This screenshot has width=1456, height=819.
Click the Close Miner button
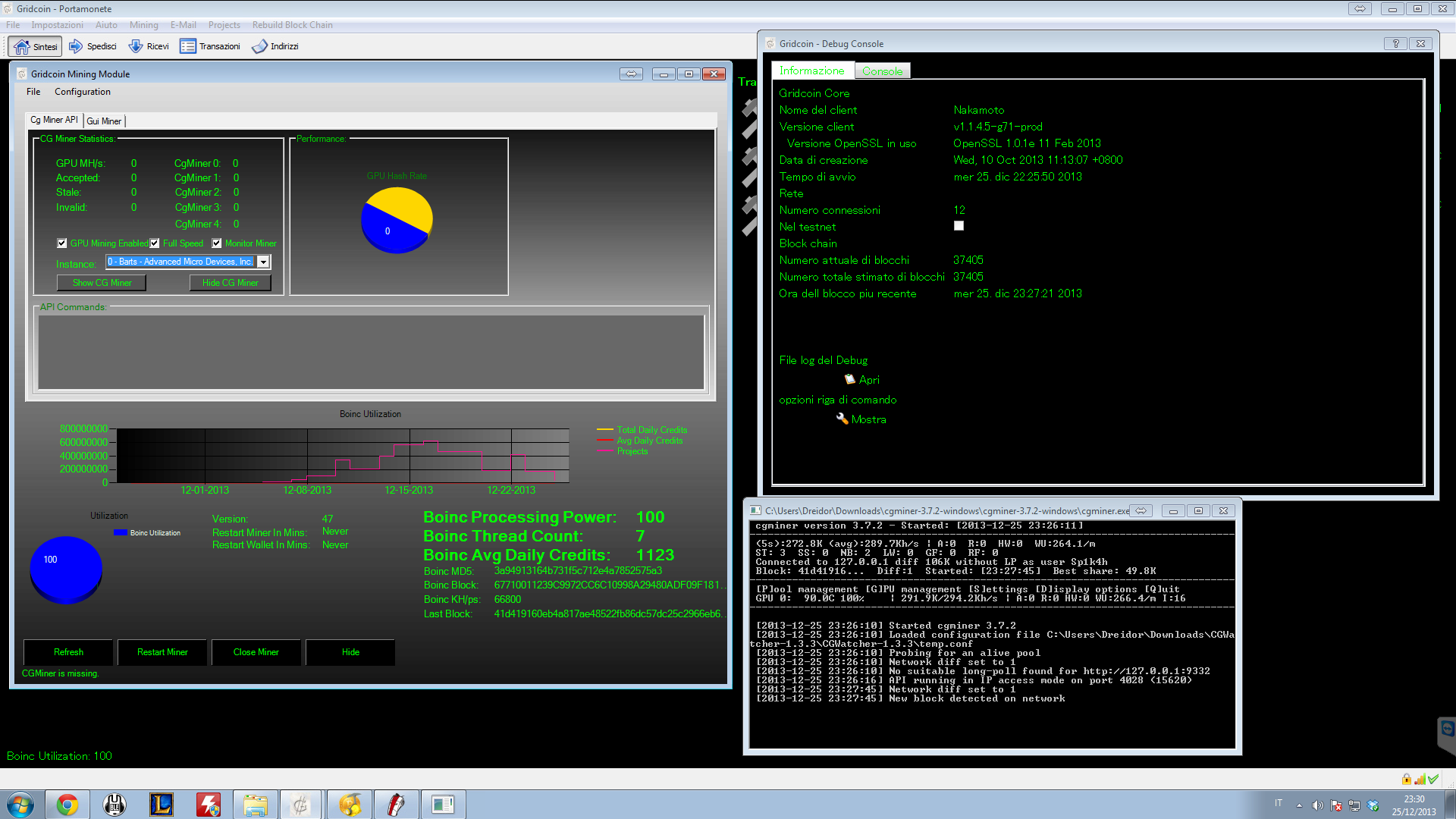click(256, 652)
